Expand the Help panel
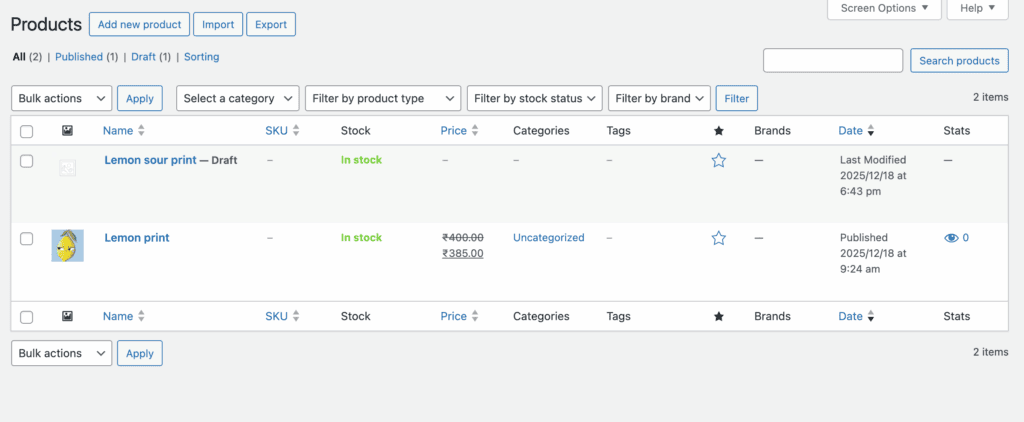 pos(978,8)
